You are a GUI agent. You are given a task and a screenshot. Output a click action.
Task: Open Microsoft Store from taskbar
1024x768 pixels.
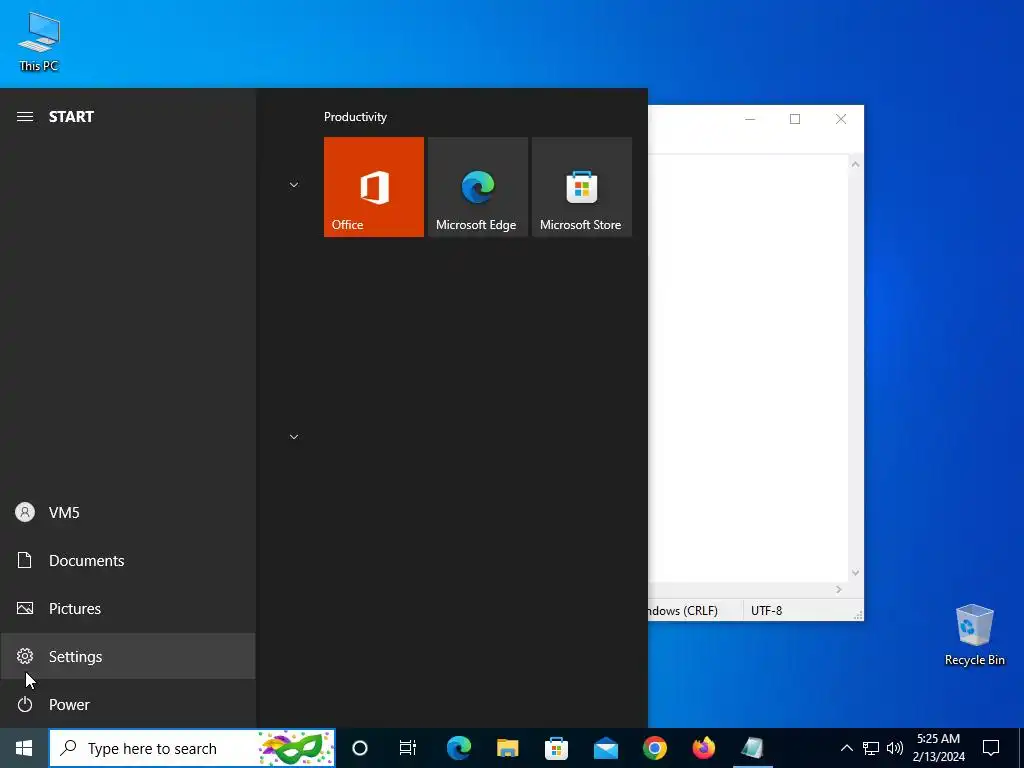coord(556,748)
